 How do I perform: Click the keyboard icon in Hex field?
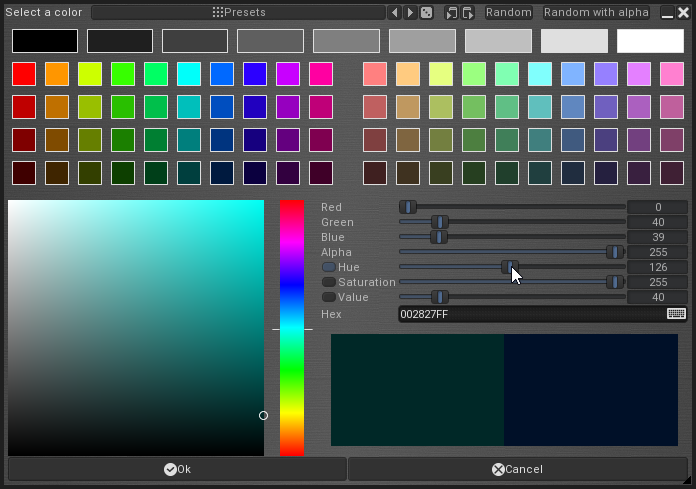click(676, 314)
